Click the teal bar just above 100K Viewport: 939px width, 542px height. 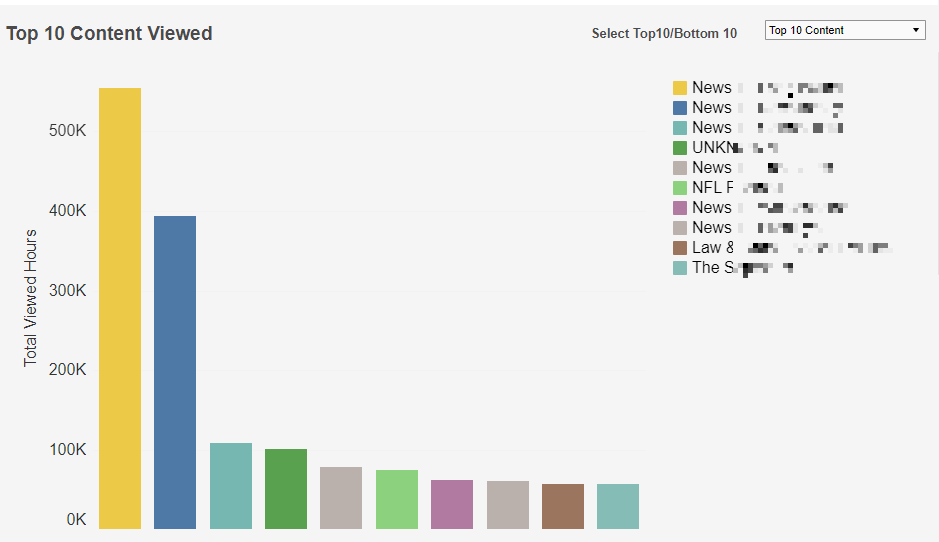point(231,486)
